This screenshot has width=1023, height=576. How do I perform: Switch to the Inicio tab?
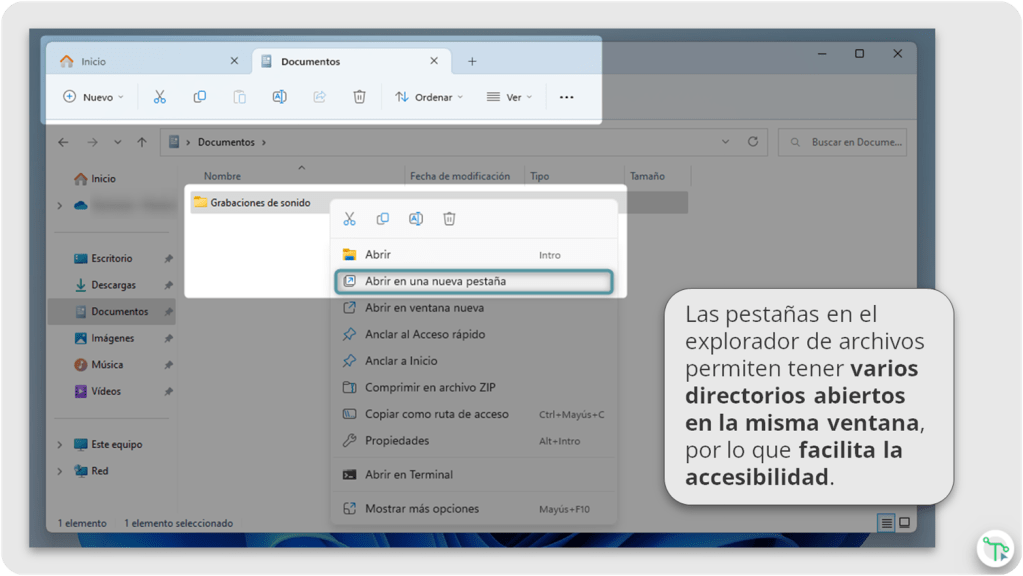[x=148, y=61]
